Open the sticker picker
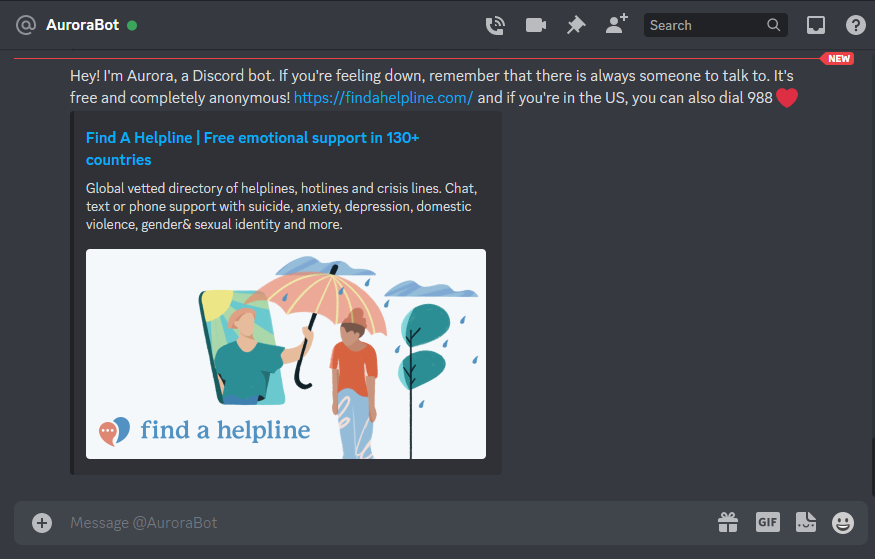 (806, 522)
